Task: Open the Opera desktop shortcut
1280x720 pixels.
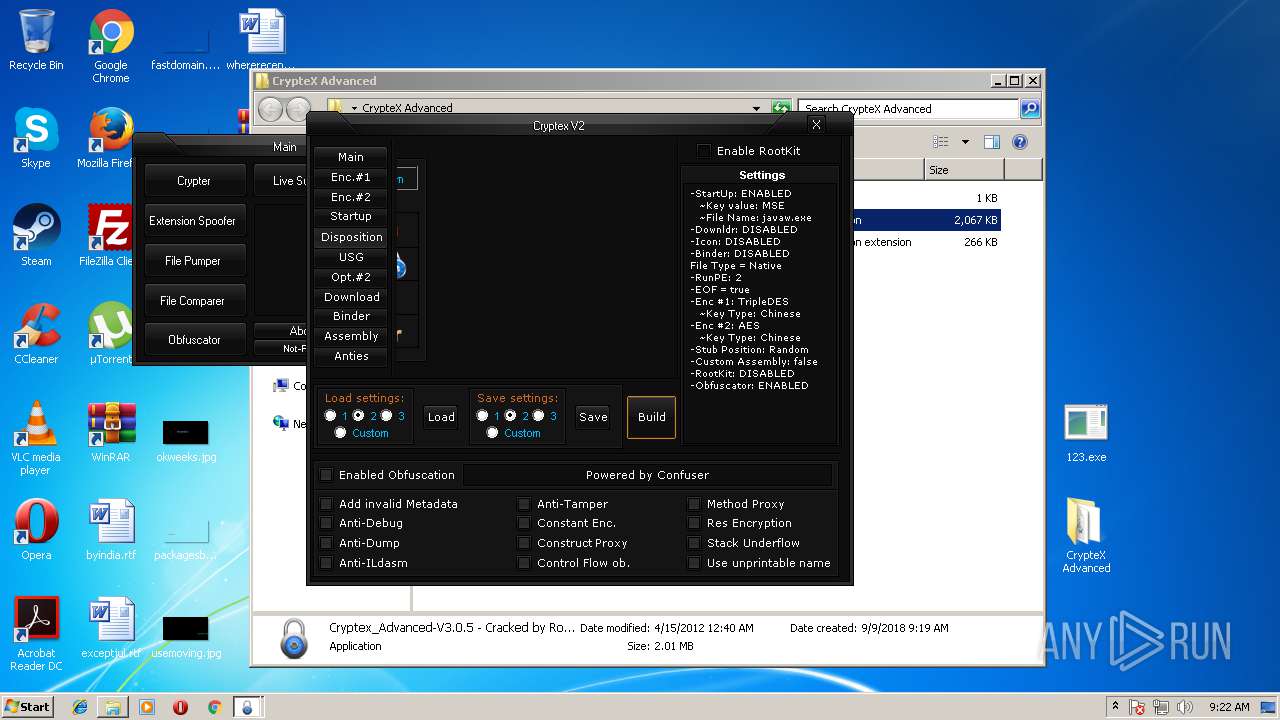Action: pos(36,530)
